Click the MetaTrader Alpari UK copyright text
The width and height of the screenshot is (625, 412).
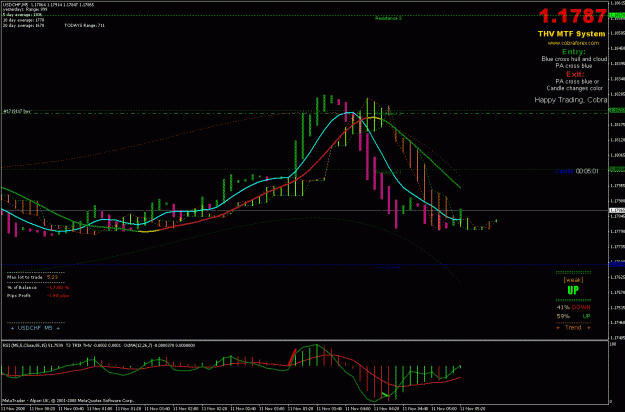pos(68,400)
